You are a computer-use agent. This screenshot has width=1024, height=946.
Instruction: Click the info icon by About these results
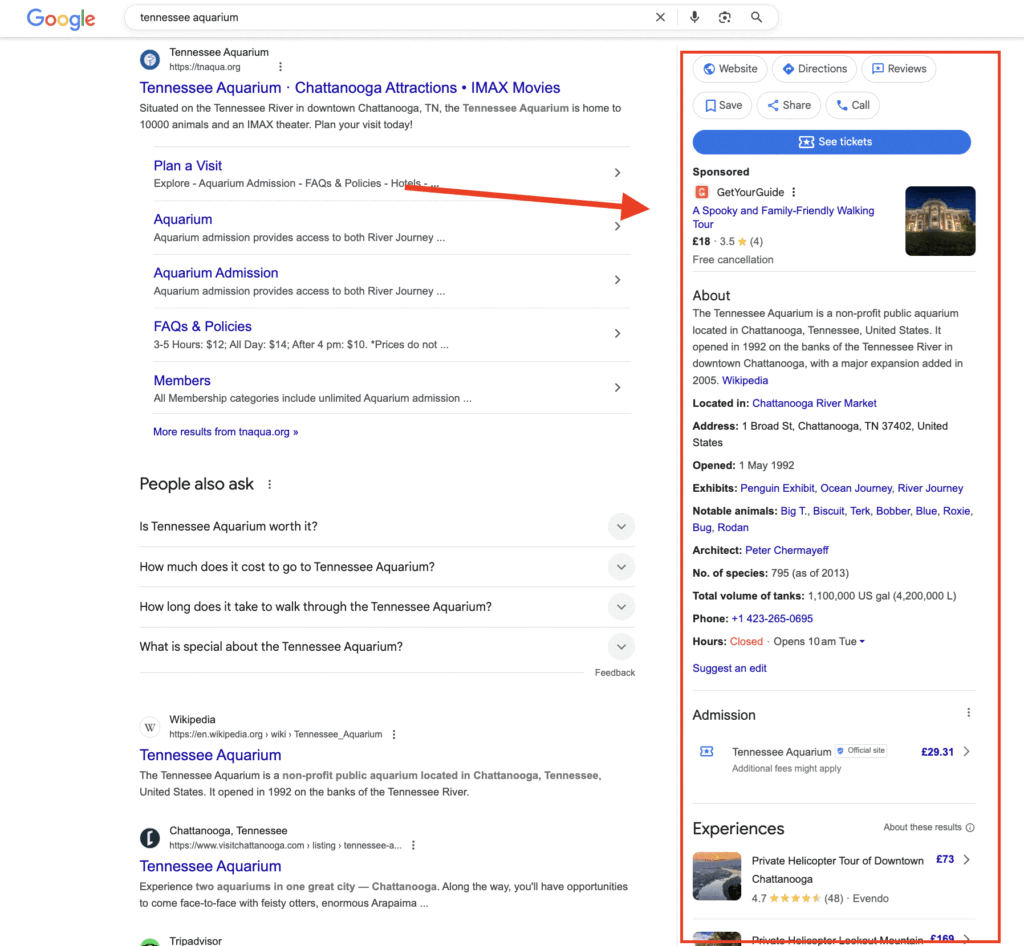[970, 828]
